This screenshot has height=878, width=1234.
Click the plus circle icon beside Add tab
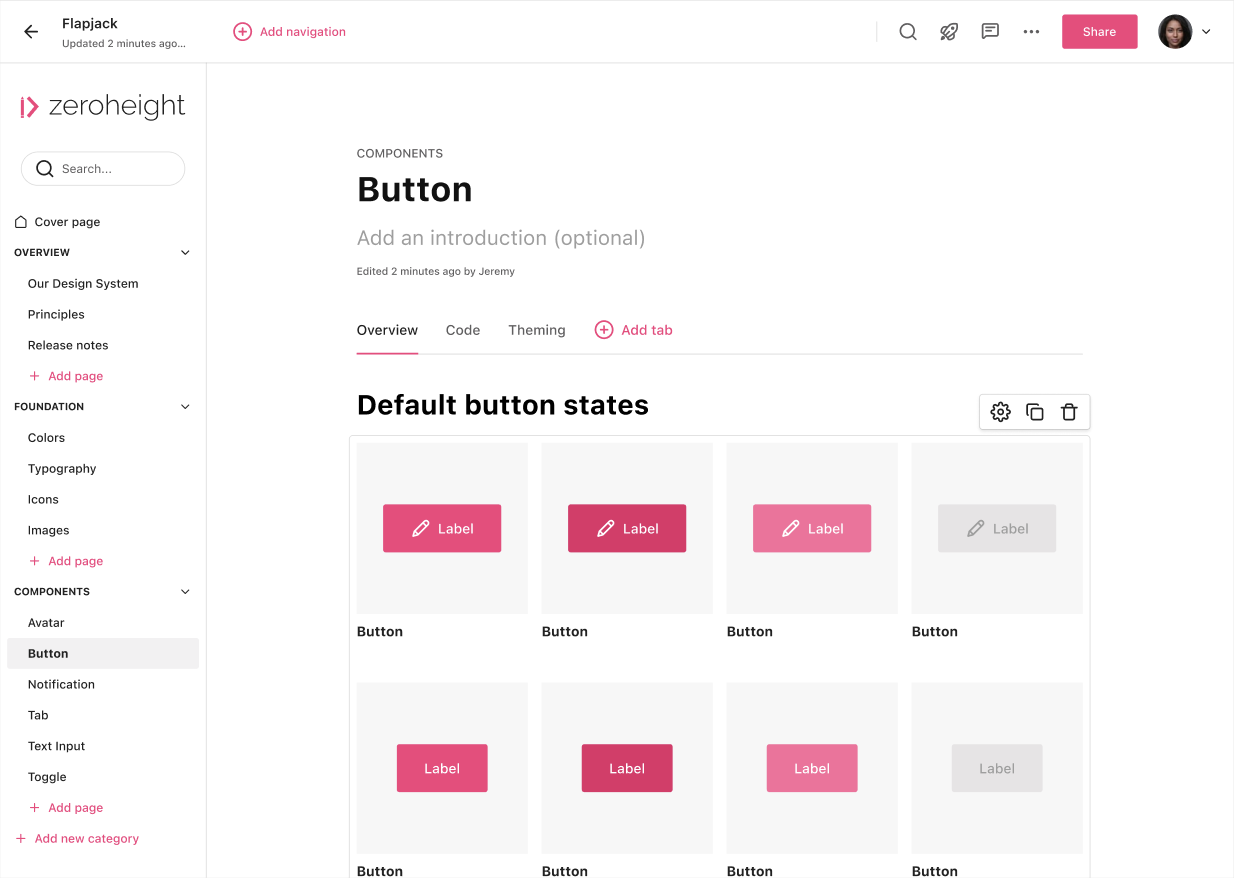[604, 330]
